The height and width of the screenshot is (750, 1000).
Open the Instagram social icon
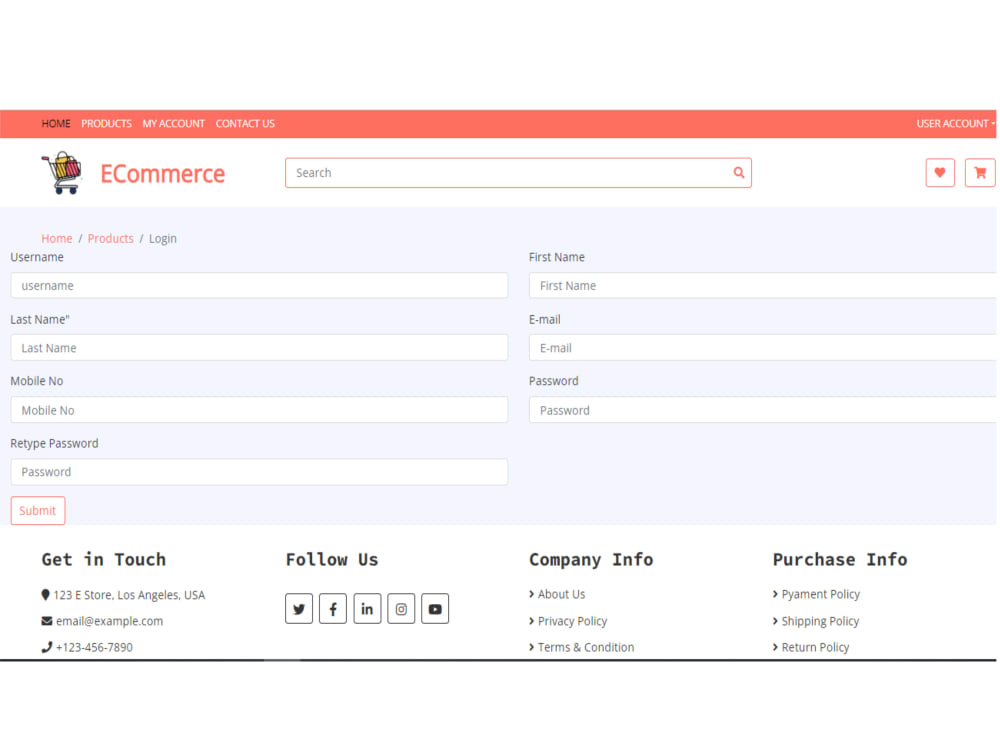[401, 608]
